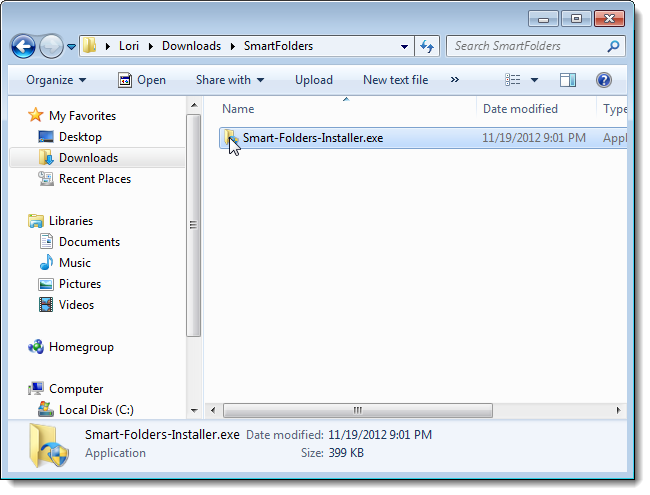This screenshot has width=650, height=495.
Task: Click the navigation pane scroll down arrow
Action: [x=194, y=410]
